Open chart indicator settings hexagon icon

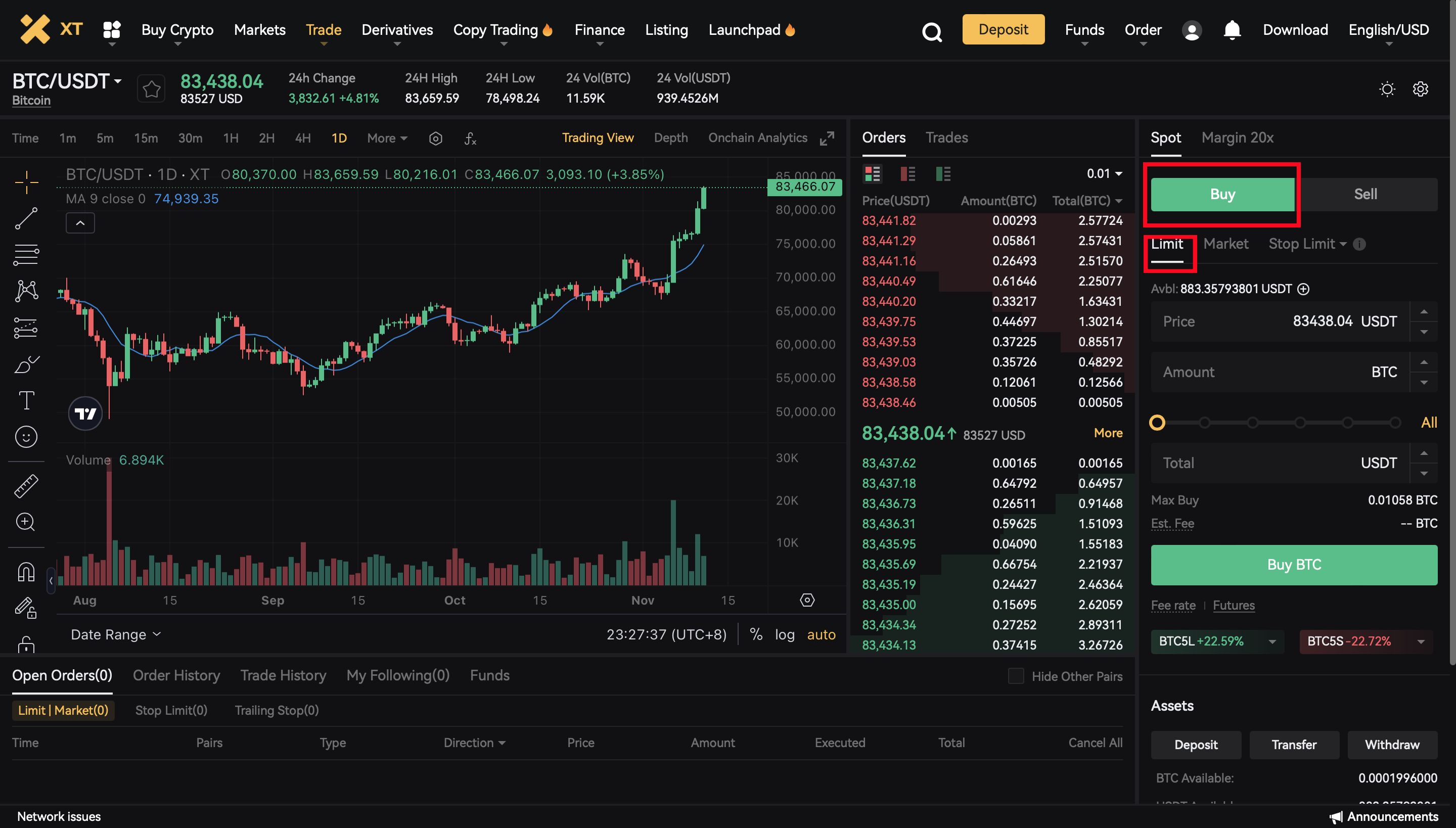436,138
